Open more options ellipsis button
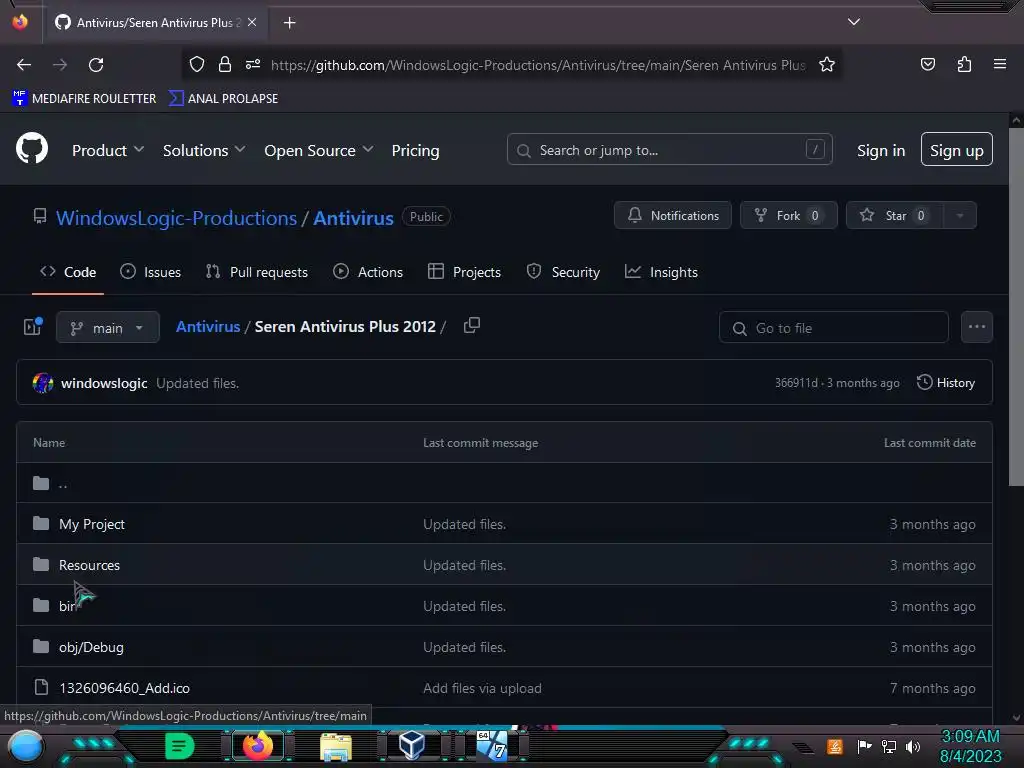Viewport: 1024px width, 768px height. click(x=976, y=327)
